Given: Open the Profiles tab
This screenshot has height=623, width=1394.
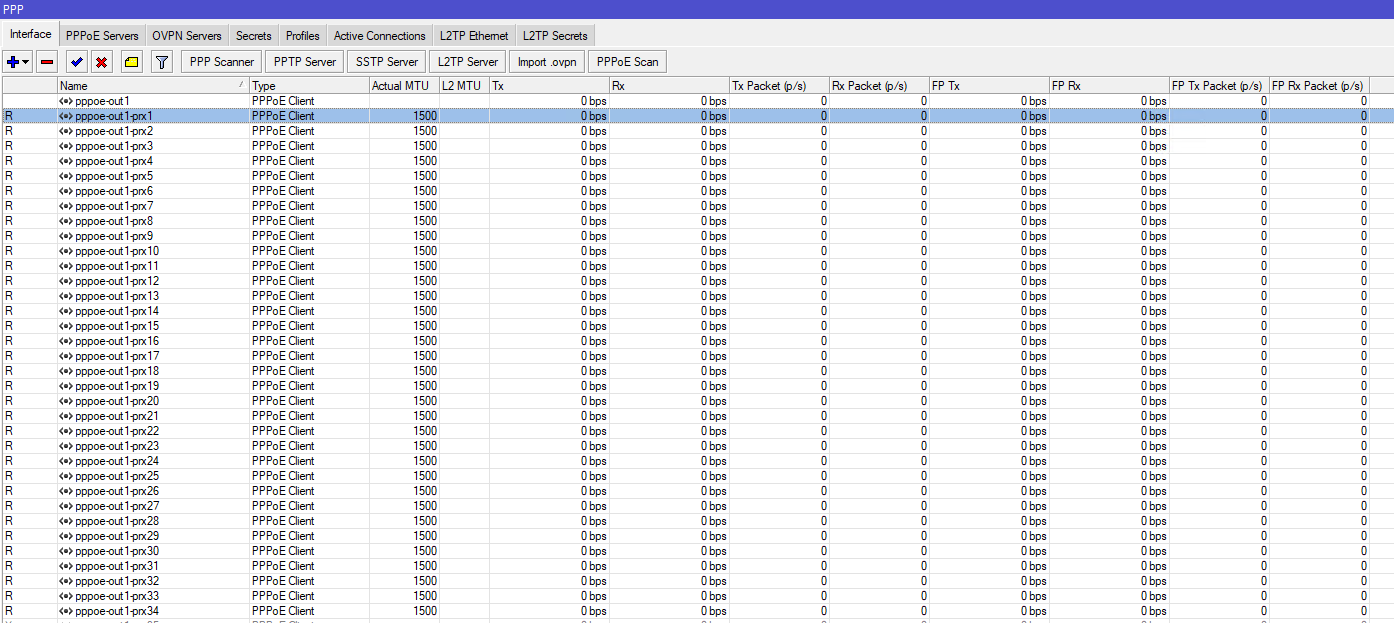Looking at the screenshot, I should click(x=302, y=36).
